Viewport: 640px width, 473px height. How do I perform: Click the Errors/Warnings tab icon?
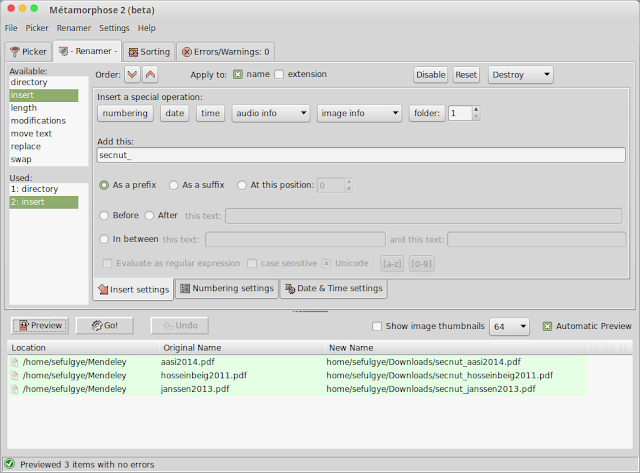pos(187,52)
